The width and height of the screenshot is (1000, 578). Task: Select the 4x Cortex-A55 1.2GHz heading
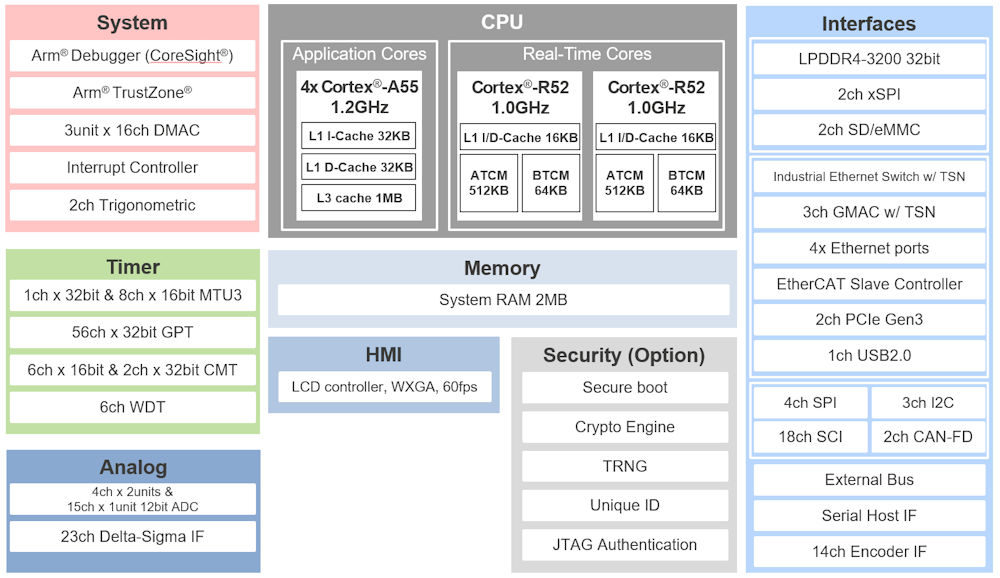(x=359, y=97)
